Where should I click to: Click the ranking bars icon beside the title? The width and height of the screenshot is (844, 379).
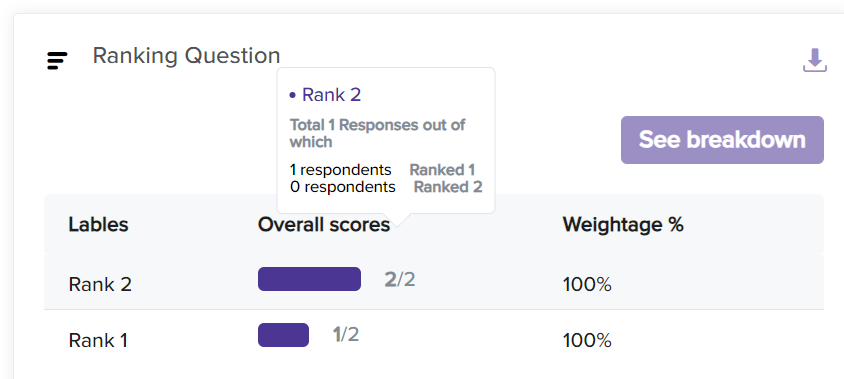coord(57,61)
